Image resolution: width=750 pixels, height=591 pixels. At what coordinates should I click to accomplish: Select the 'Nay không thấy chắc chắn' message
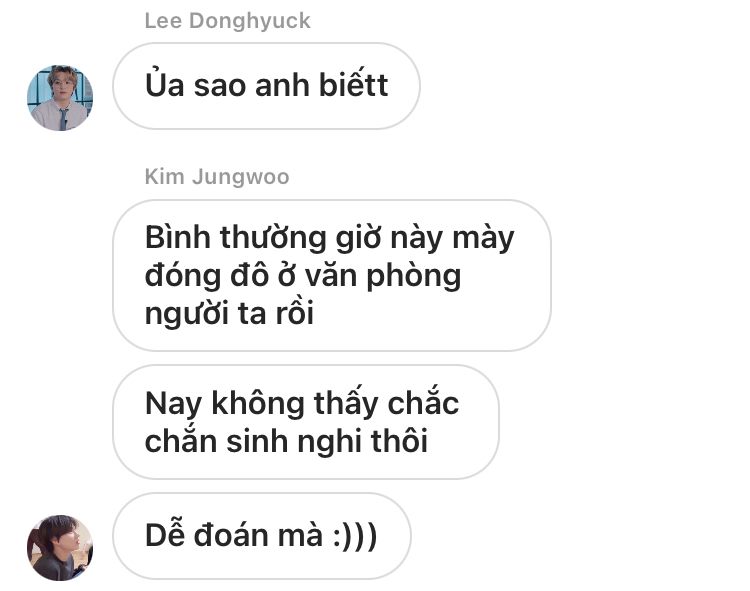coord(306,422)
